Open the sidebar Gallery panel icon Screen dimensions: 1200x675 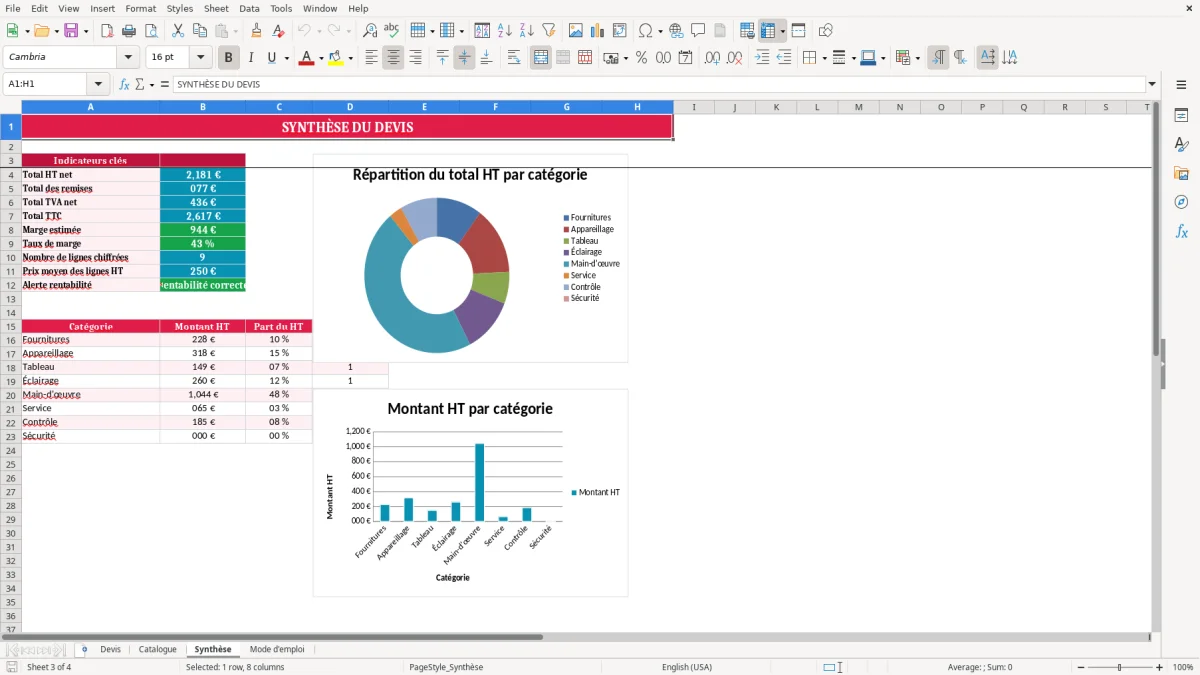pyautogui.click(x=1181, y=173)
